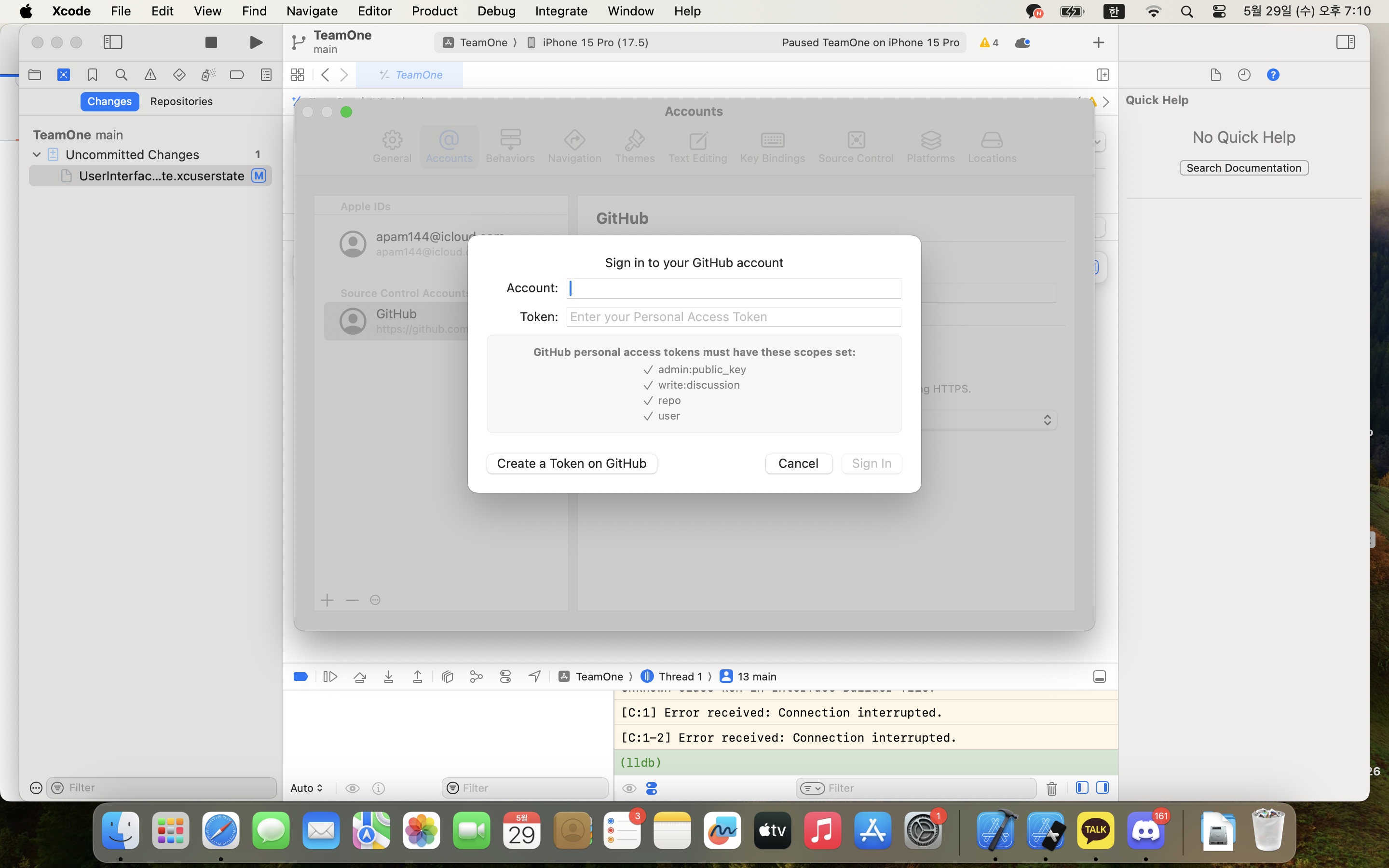The height and width of the screenshot is (868, 1389).
Task: Collapse the Uncommitted Changes group
Action: pyautogui.click(x=37, y=154)
